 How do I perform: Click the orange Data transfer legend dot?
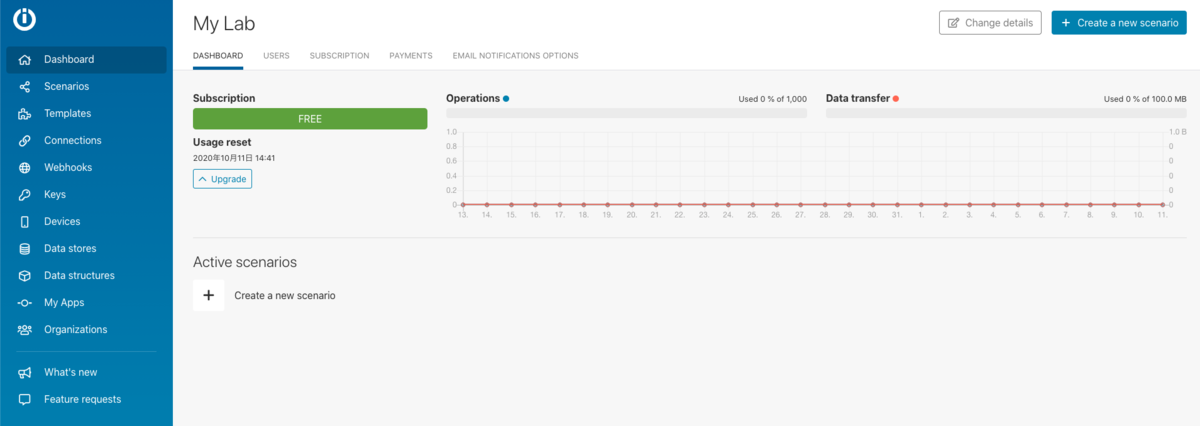click(896, 98)
